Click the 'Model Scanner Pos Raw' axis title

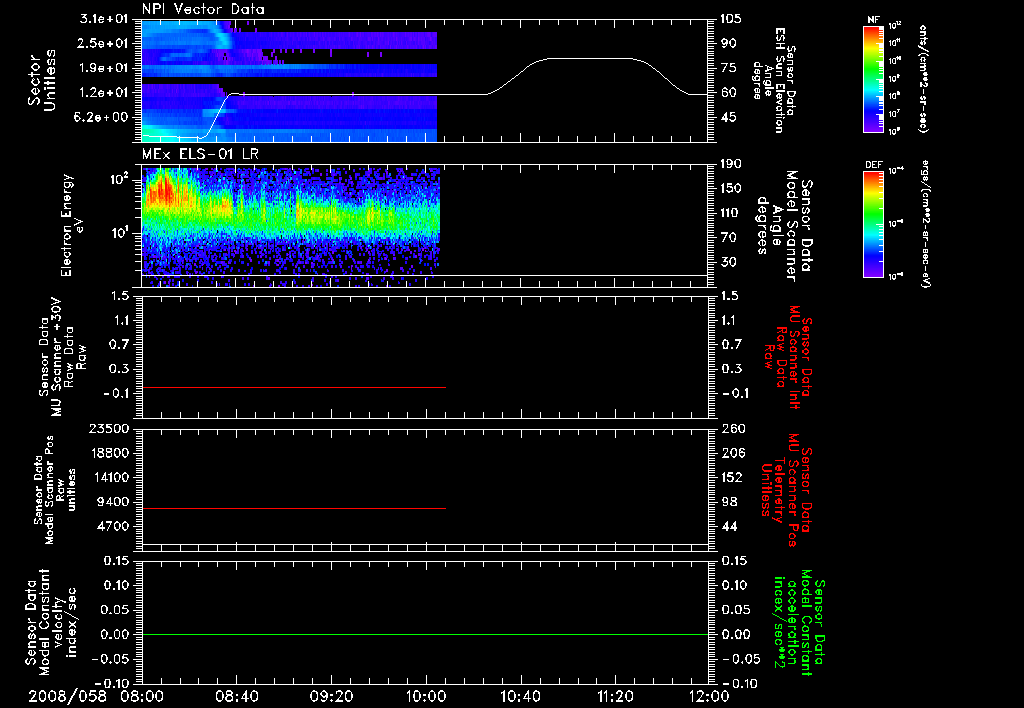click(x=55, y=490)
